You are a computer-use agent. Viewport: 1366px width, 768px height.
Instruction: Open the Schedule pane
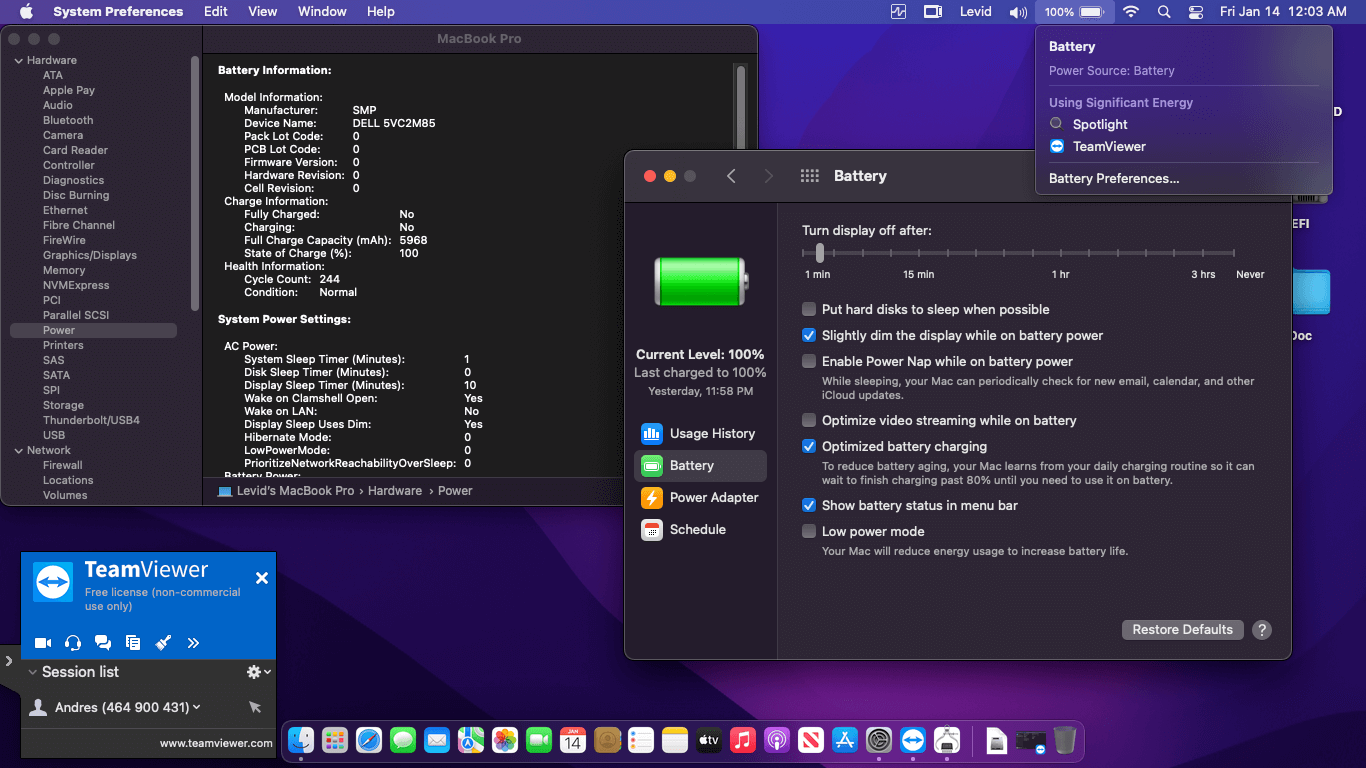pyautogui.click(x=700, y=530)
